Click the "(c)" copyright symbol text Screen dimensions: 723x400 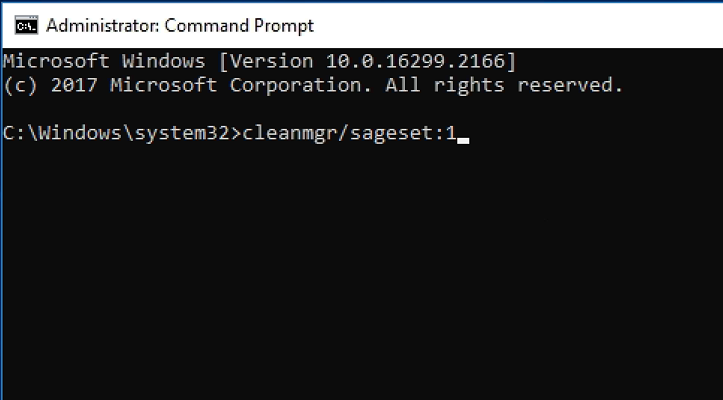21,85
